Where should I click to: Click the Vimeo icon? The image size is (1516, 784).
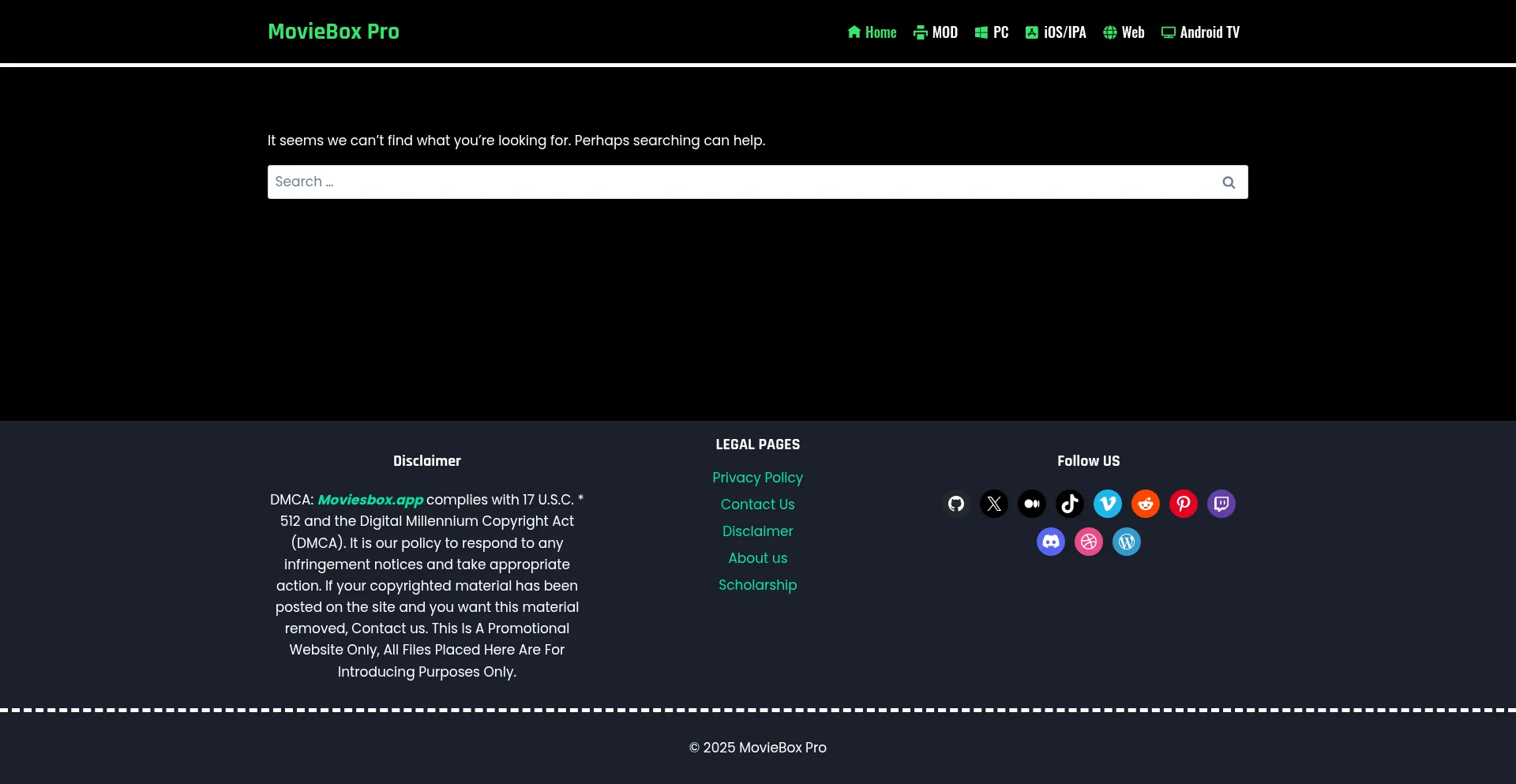pos(1107,504)
